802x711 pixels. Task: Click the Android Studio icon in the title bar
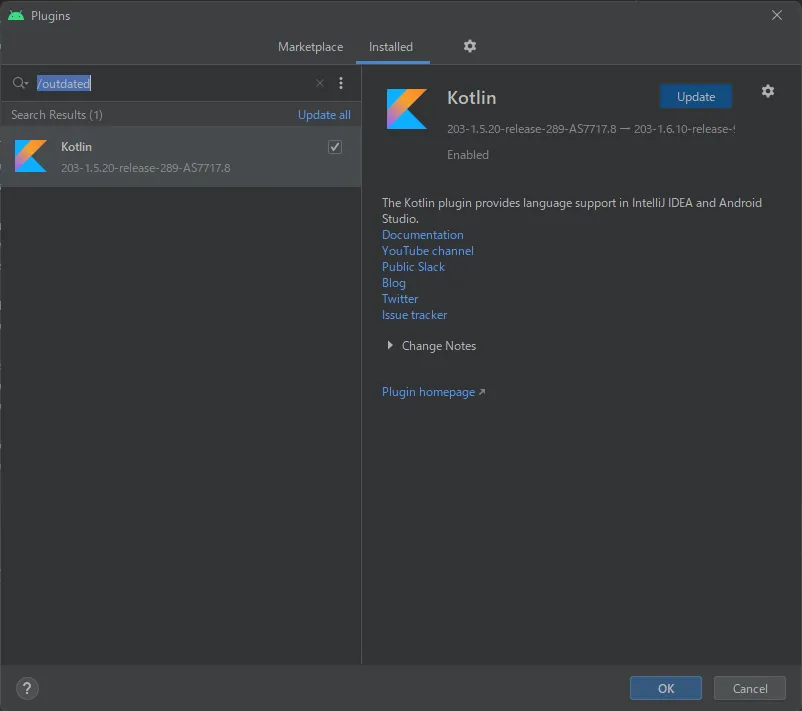[15, 15]
